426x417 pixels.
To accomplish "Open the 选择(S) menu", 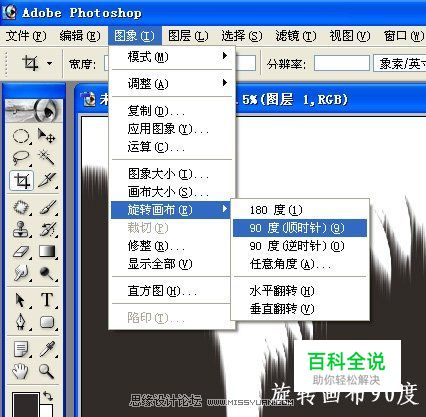I will [242, 36].
